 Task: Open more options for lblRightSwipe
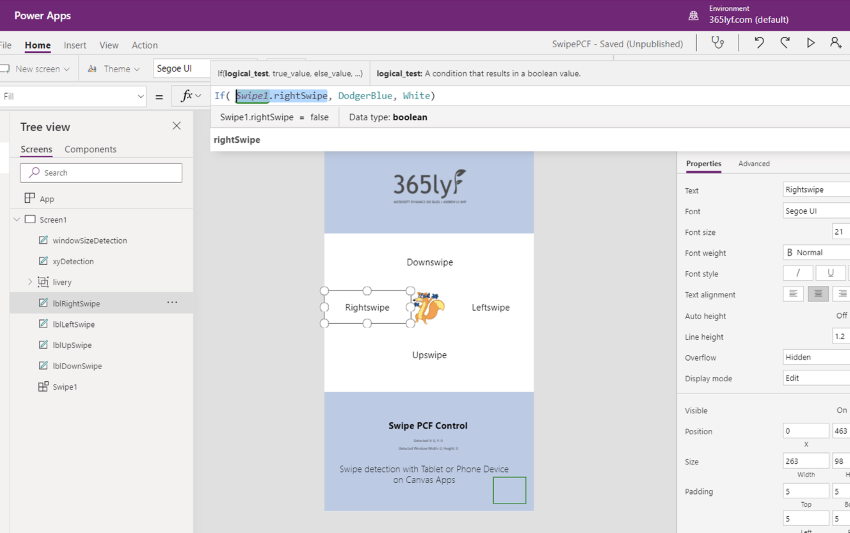172,303
